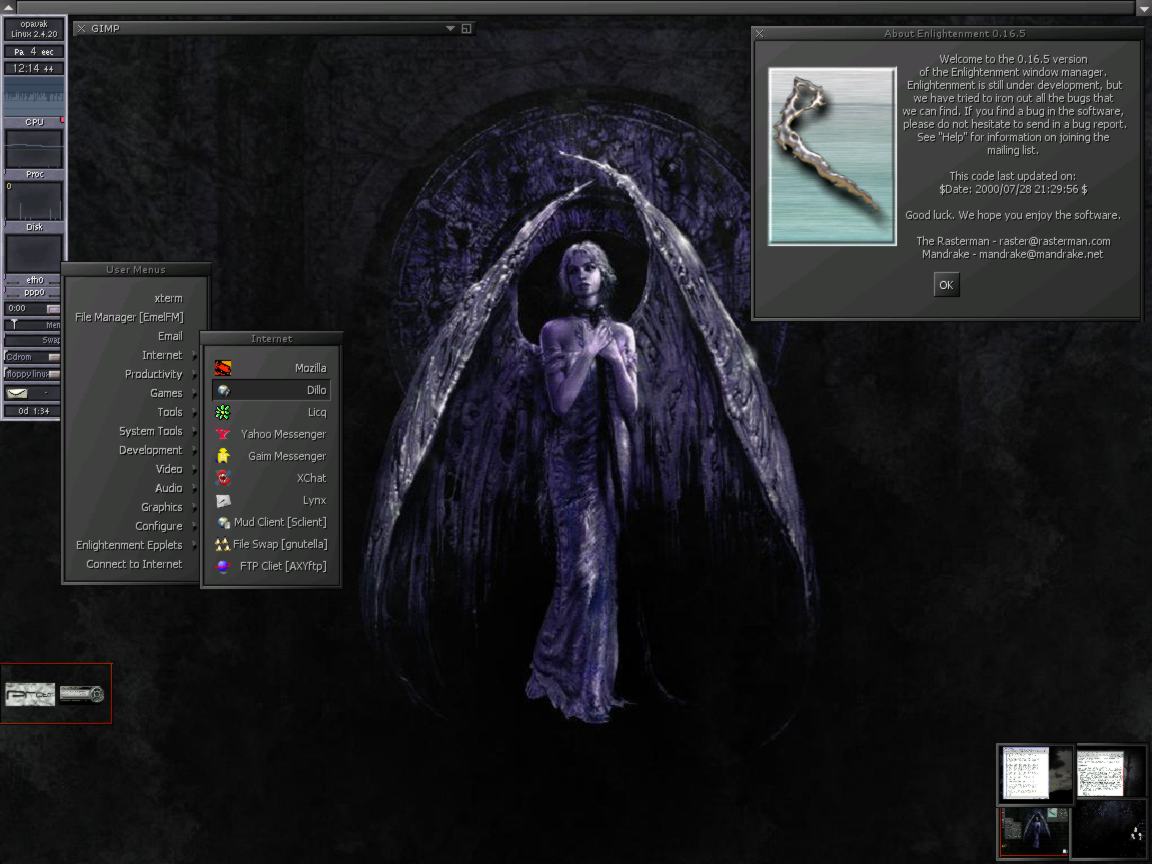Image resolution: width=1152 pixels, height=864 pixels.
Task: Expand the Internet submenu arrow
Action: pos(195,356)
